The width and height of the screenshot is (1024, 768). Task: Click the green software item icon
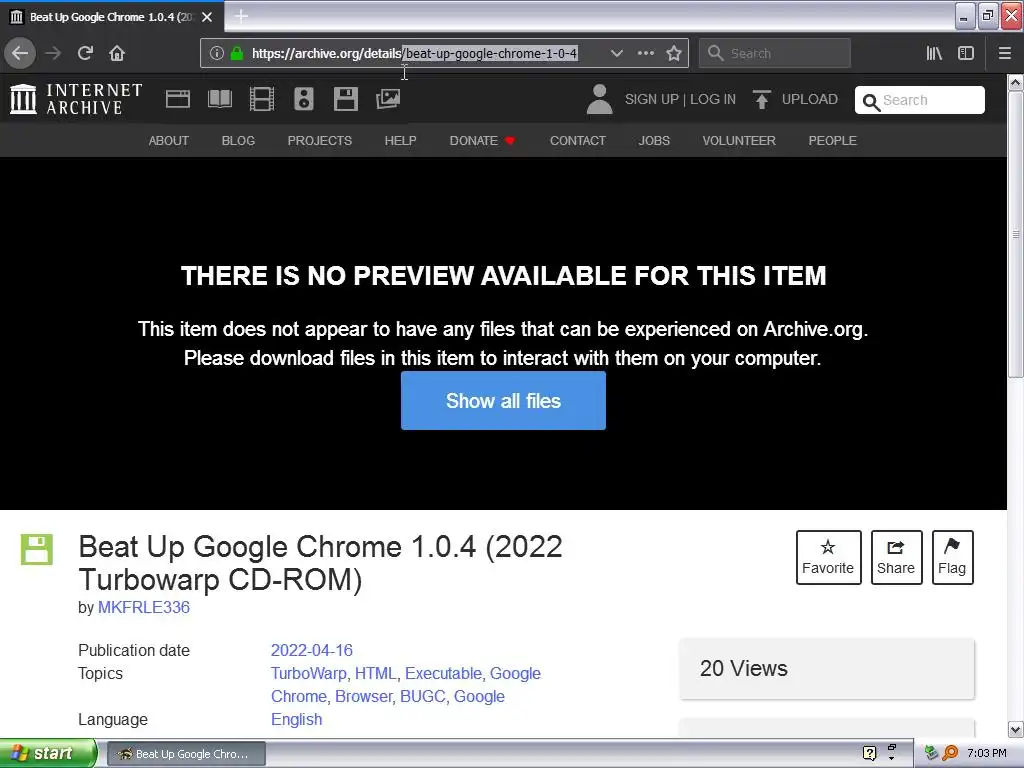pos(37,549)
